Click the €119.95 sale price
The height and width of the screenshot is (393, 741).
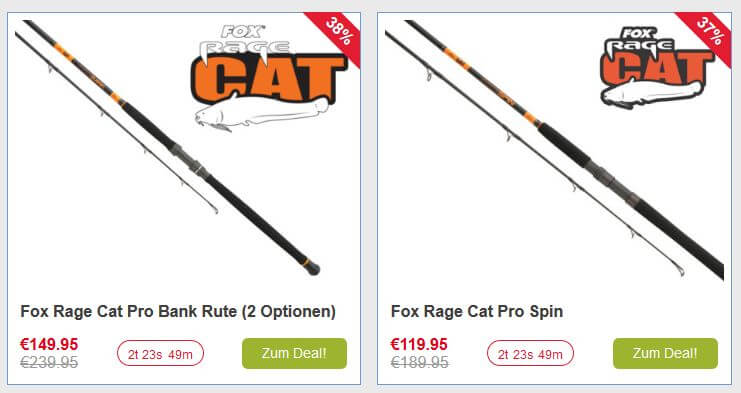click(419, 344)
